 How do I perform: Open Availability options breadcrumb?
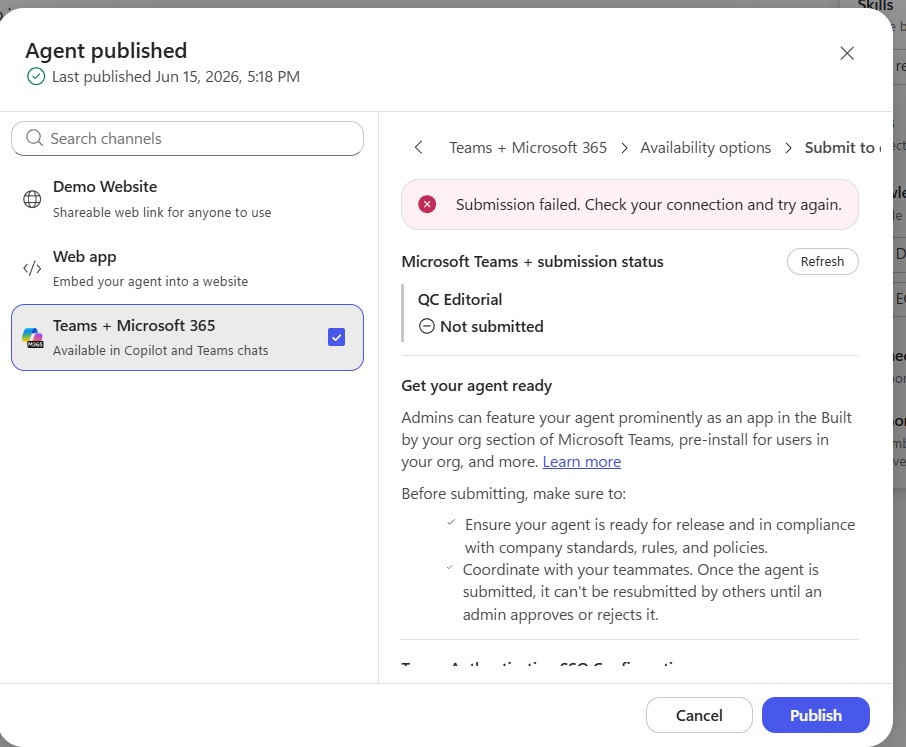(x=706, y=148)
